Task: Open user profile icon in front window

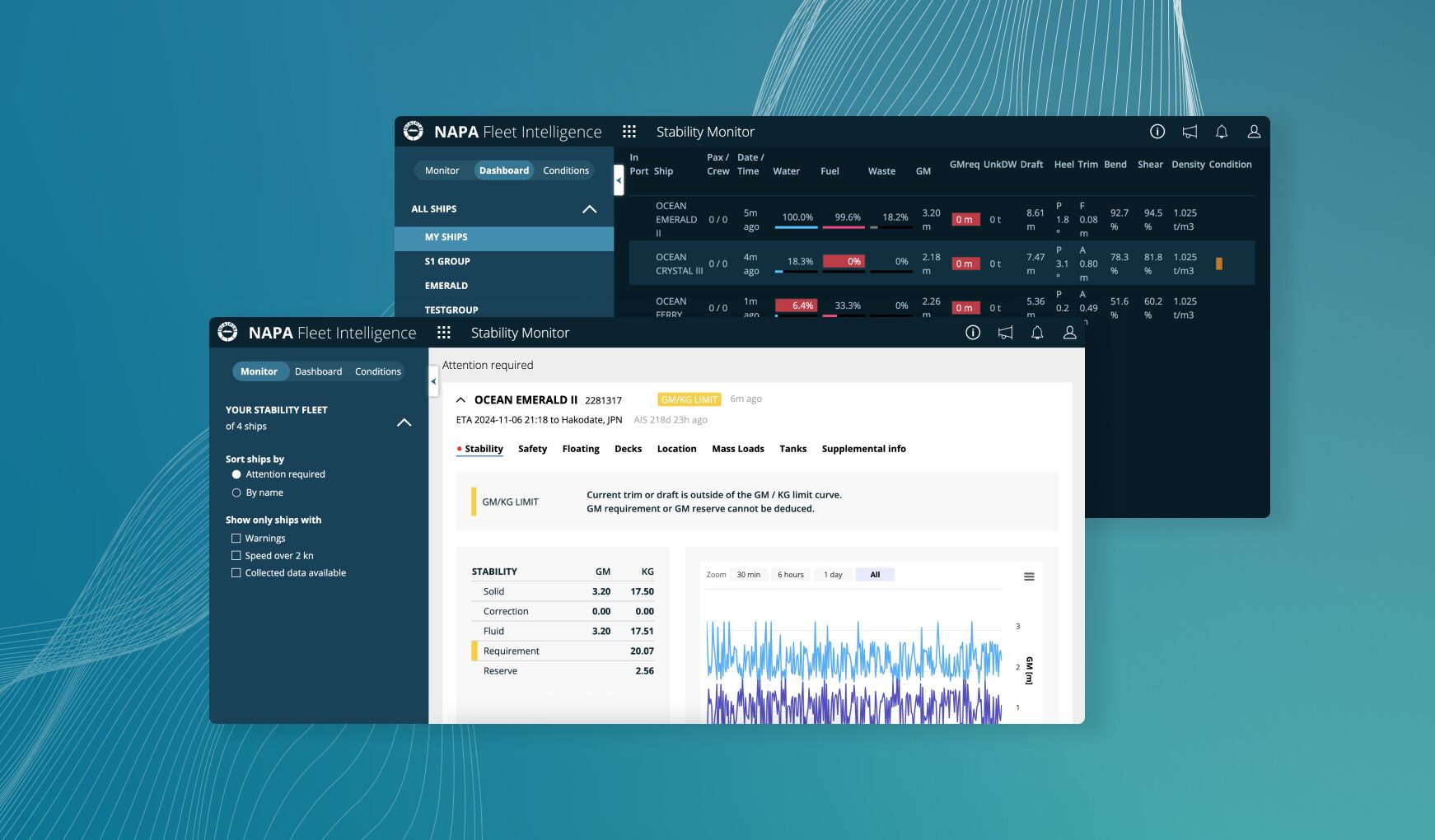Action: pyautogui.click(x=1069, y=333)
